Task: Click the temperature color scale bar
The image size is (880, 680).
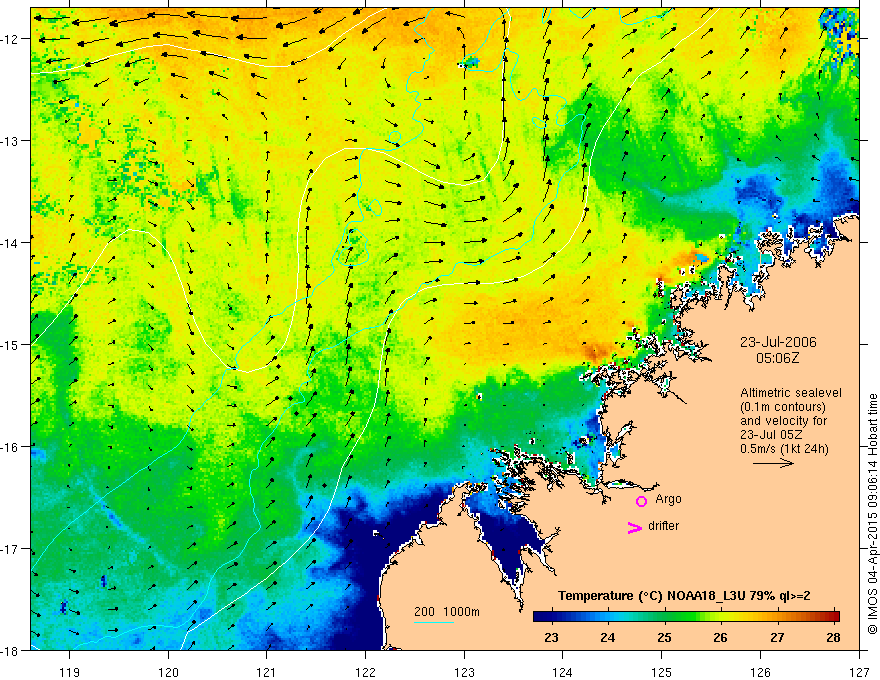Action: (686, 617)
